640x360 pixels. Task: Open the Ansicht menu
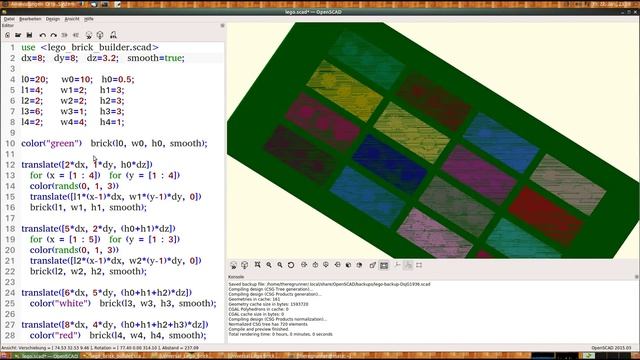point(72,19)
